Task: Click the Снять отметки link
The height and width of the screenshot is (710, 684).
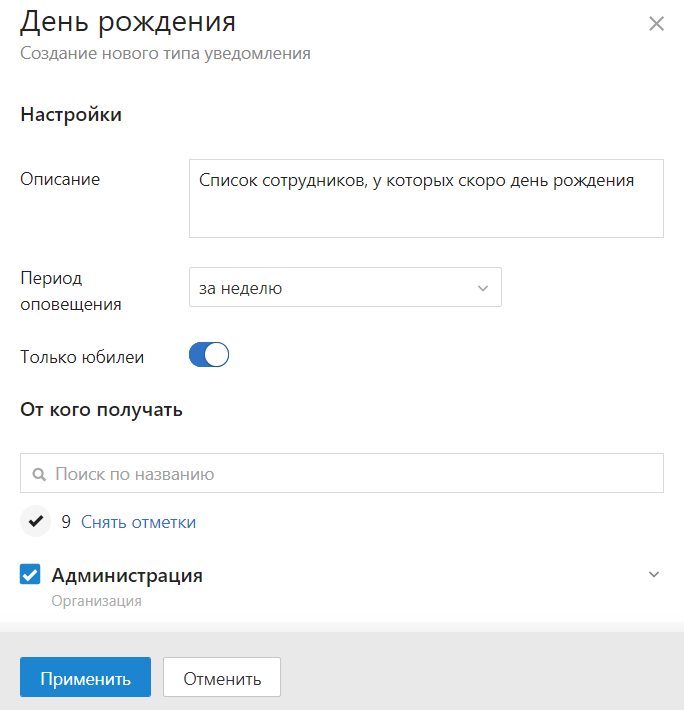Action: pyautogui.click(x=139, y=522)
